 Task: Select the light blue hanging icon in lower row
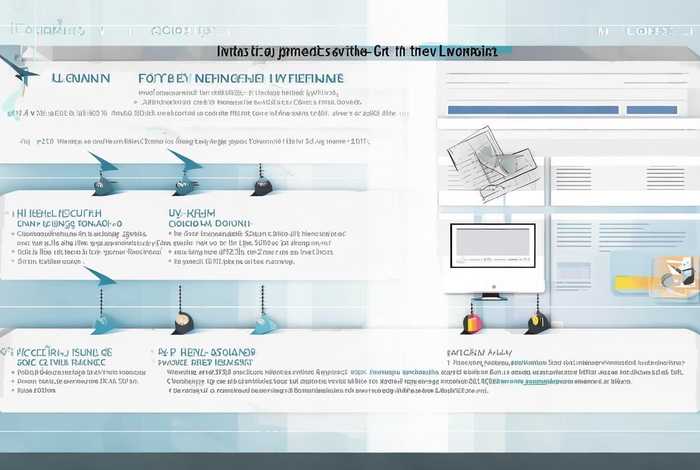(x=262, y=322)
